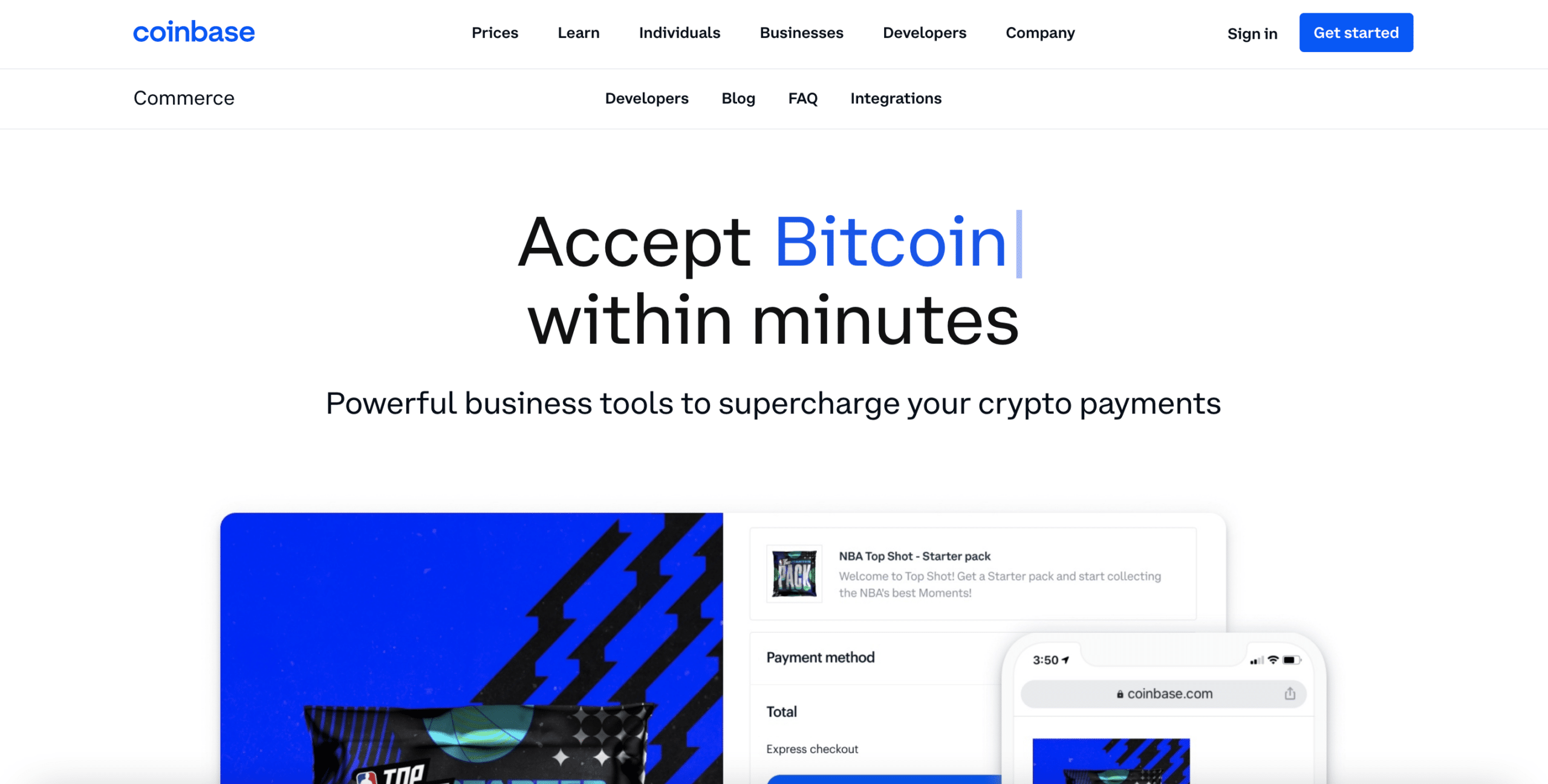Viewport: 1548px width, 784px height.
Task: Expand the Individuals dropdown menu
Action: tap(680, 32)
